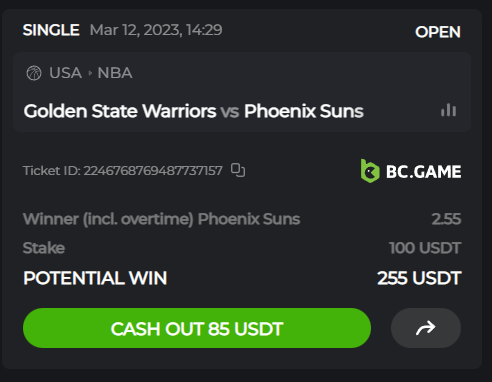Select the Phoenix Suns team name
The height and width of the screenshot is (382, 492).
point(304,111)
